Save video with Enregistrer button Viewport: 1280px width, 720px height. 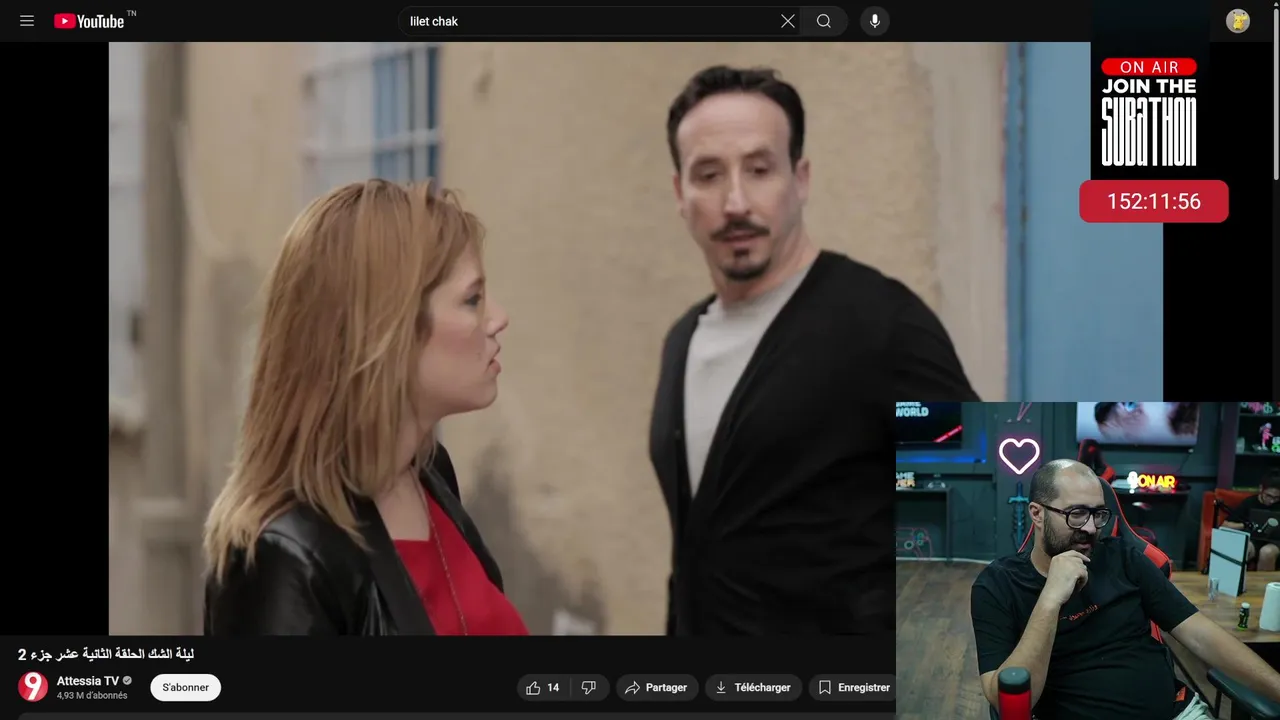(x=852, y=688)
